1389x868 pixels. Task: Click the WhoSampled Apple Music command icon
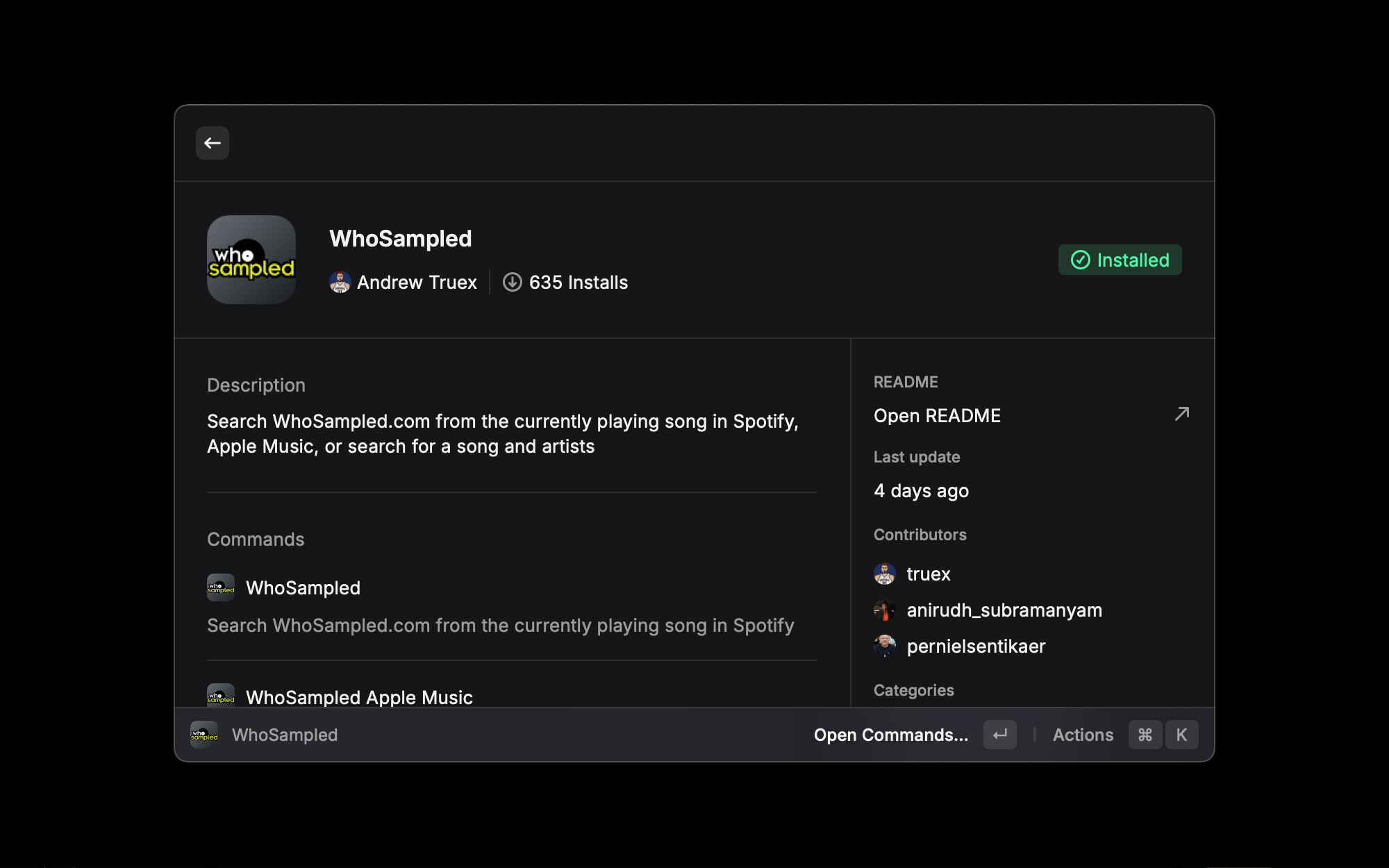click(221, 696)
